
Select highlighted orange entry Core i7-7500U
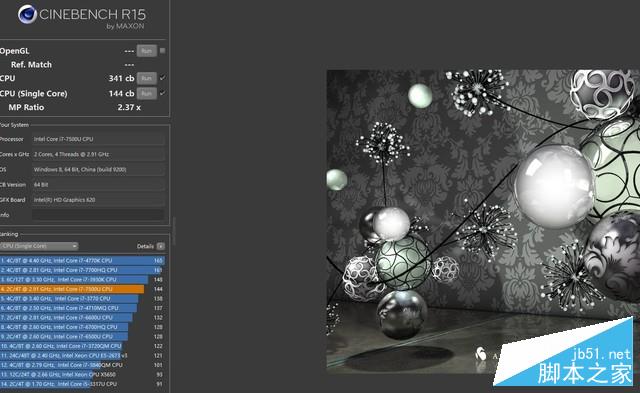(x=82, y=289)
